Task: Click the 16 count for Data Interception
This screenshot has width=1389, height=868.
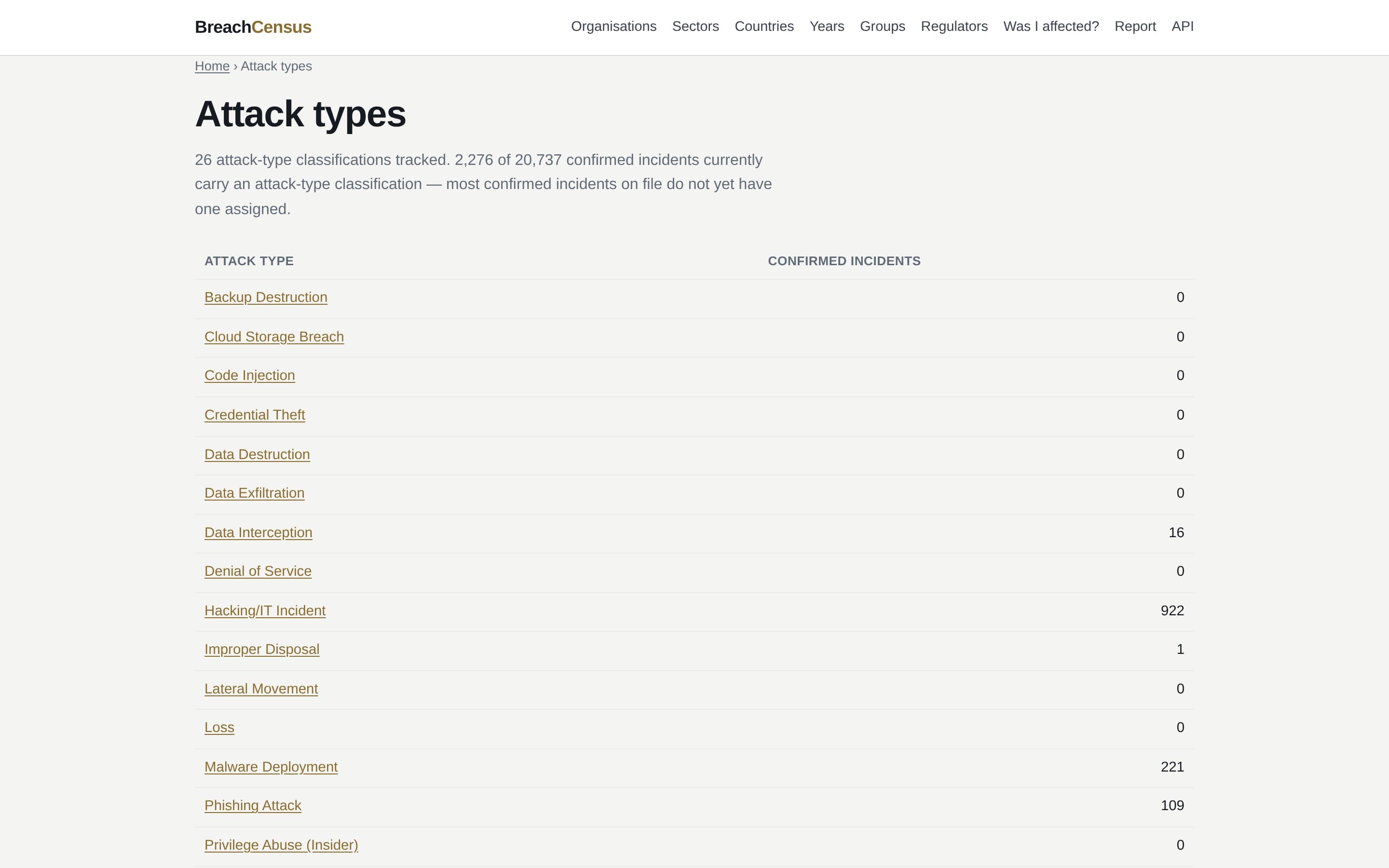Action: pyautogui.click(x=1176, y=533)
